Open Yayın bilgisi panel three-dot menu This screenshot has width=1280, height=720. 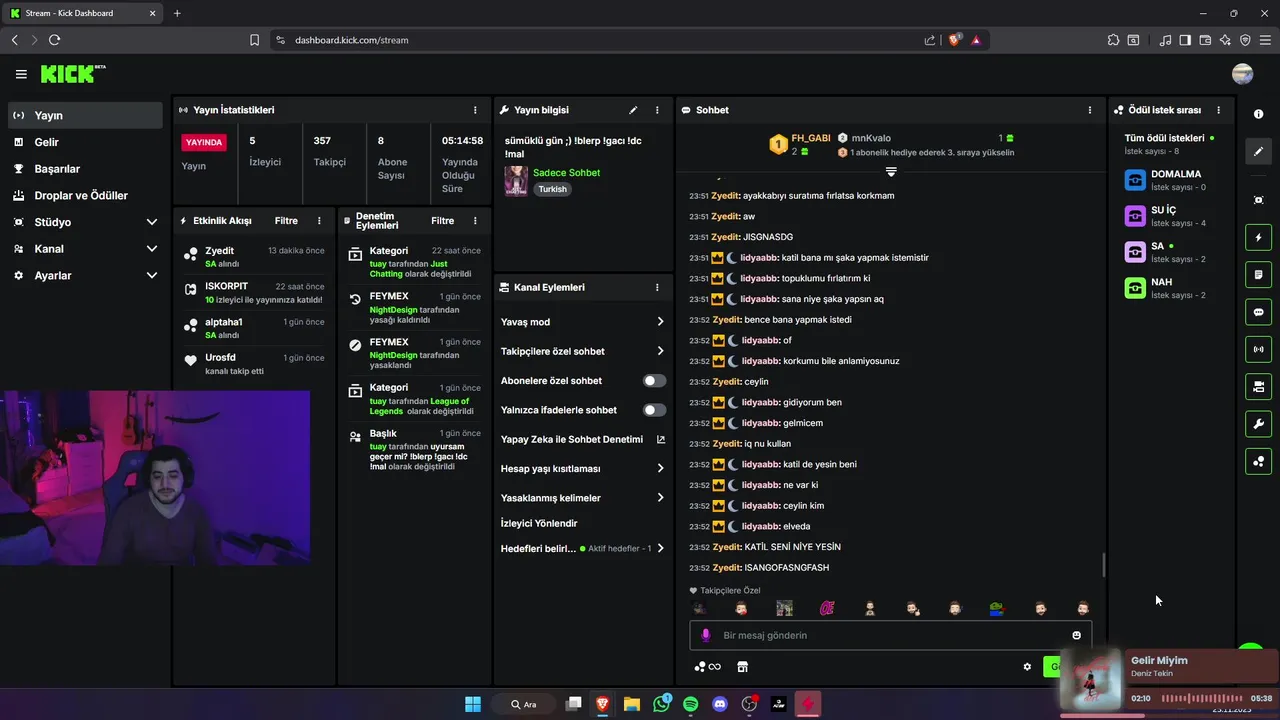click(657, 110)
